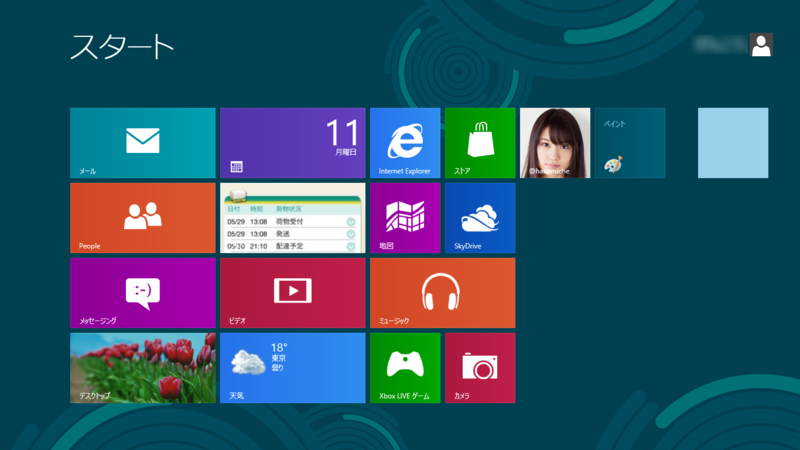Open the package tracking tile

293,218
